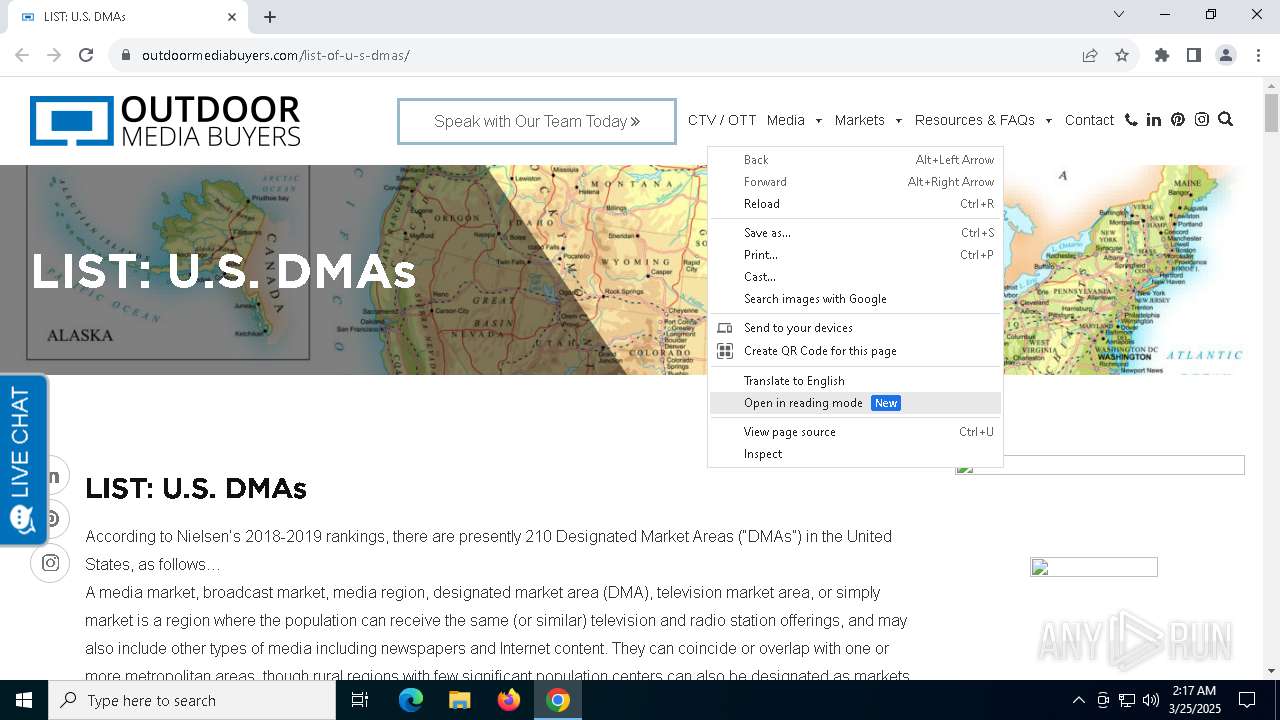Open the Pinterest icon in site header
Screen dimensions: 1280x720
(1178, 120)
